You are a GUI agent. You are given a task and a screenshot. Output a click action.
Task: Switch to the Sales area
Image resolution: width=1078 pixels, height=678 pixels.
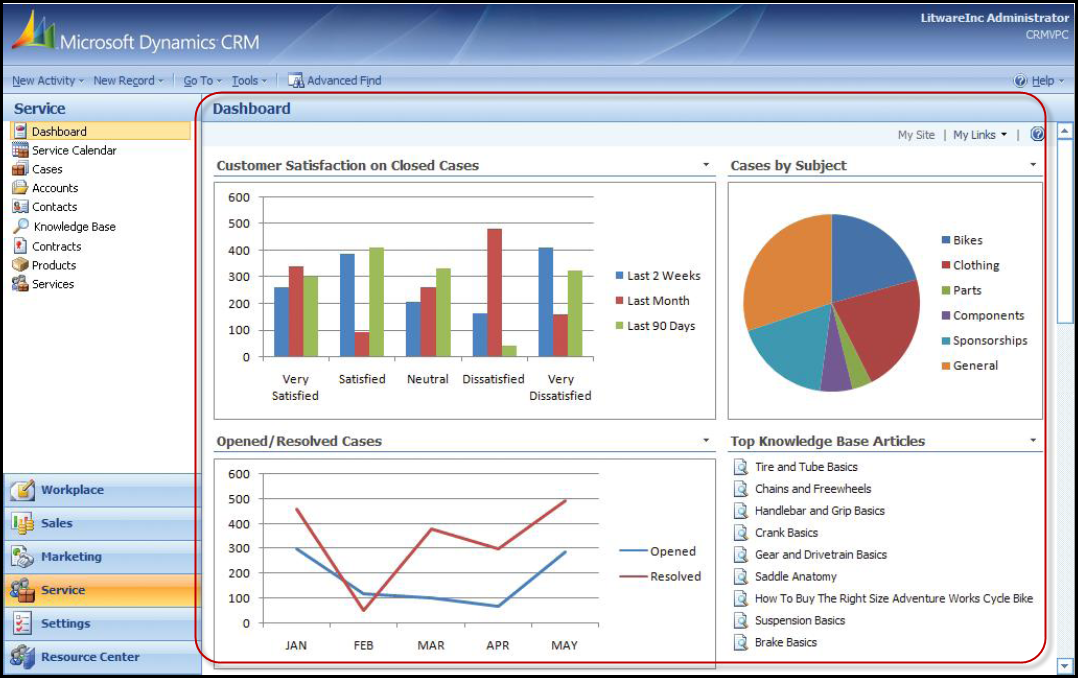tap(102, 523)
